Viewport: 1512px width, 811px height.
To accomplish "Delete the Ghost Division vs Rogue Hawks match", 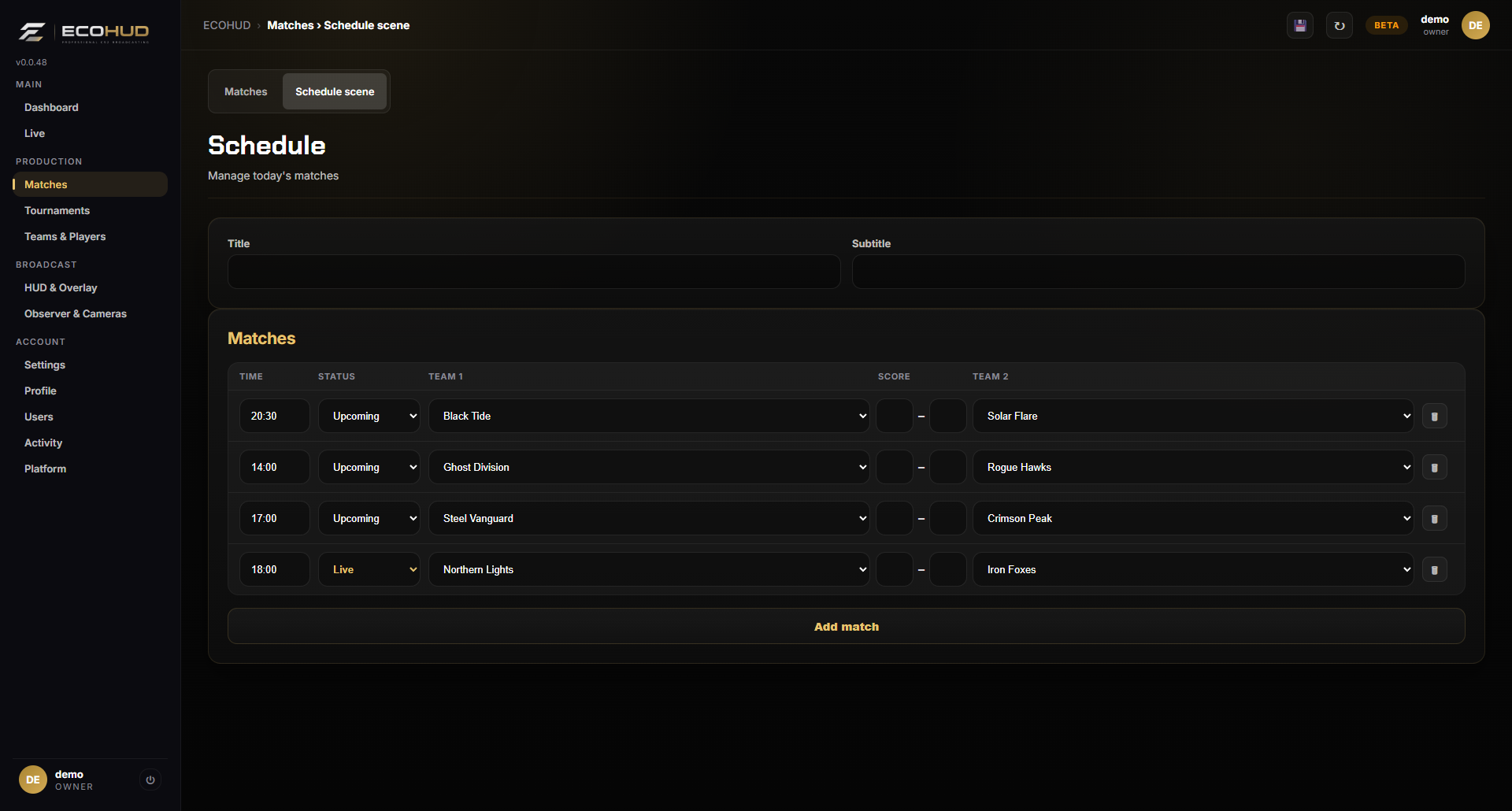I will pyautogui.click(x=1435, y=467).
